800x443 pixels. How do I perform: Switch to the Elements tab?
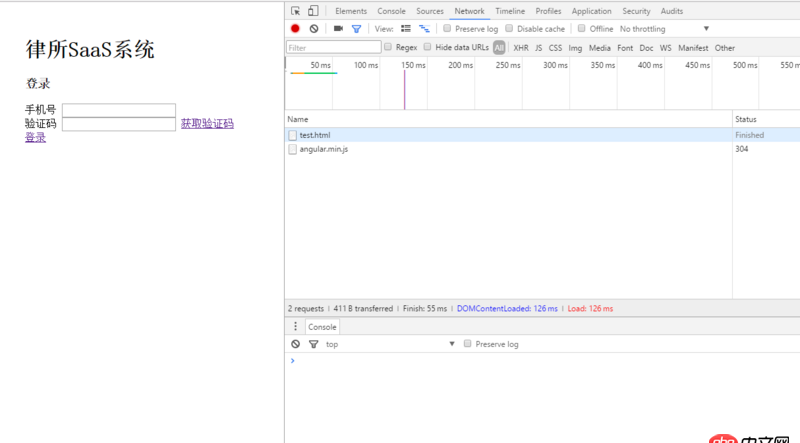tap(350, 11)
